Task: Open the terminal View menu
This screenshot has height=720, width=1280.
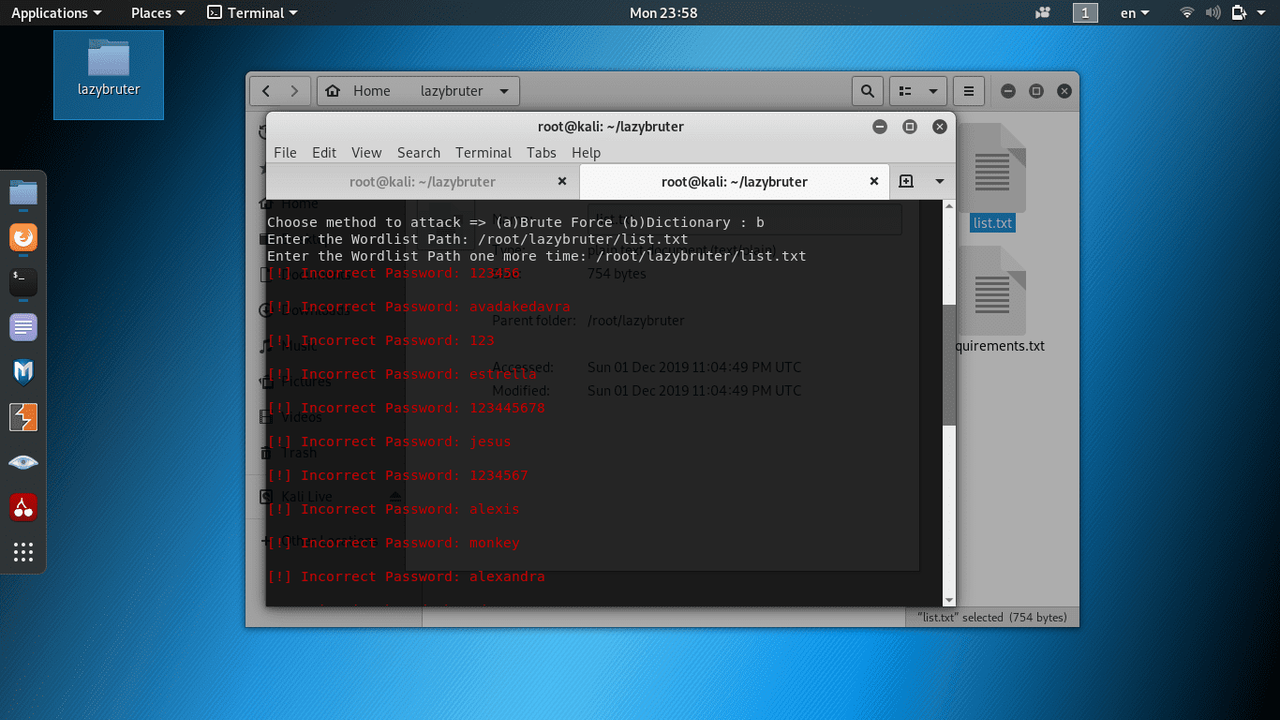Action: point(366,152)
